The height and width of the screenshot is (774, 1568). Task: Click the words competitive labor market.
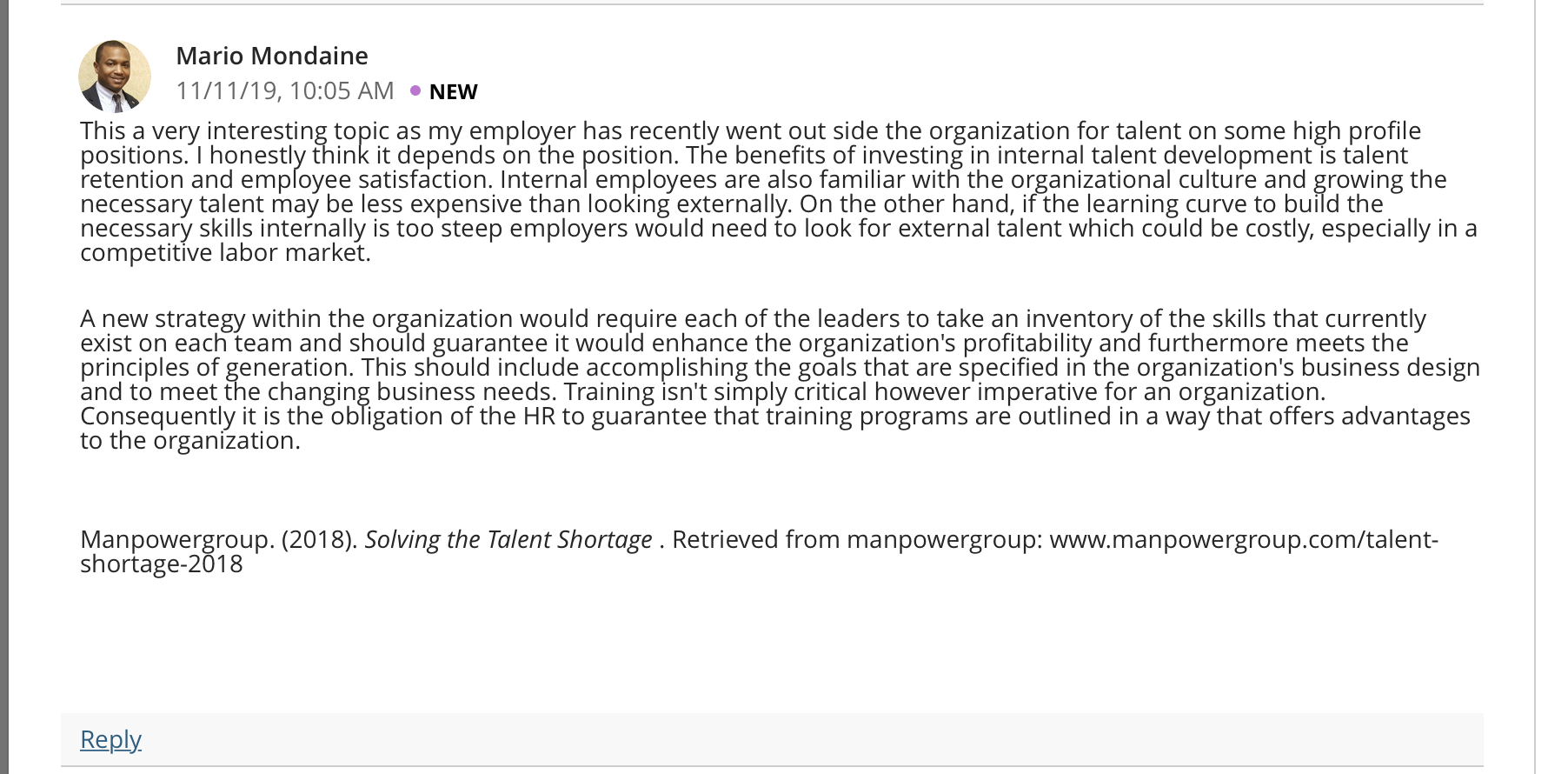[x=225, y=252]
